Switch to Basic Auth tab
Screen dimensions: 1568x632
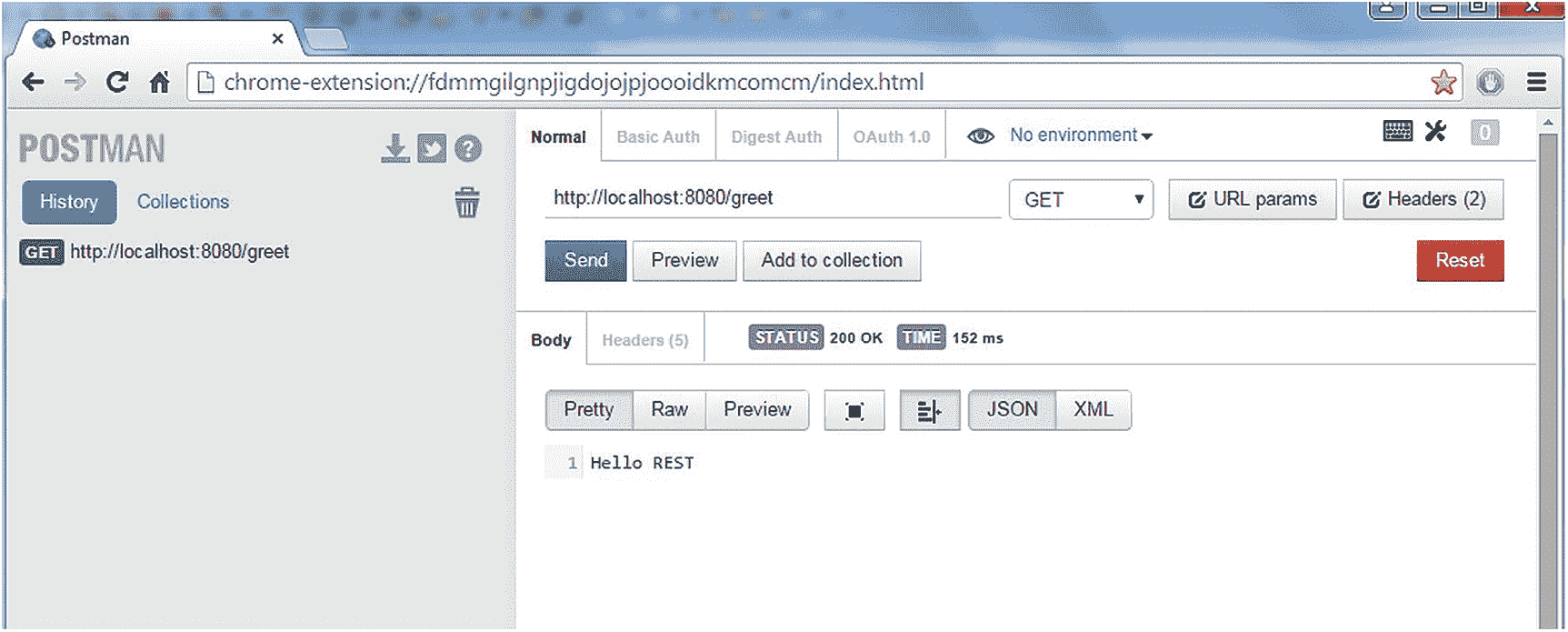[658, 137]
